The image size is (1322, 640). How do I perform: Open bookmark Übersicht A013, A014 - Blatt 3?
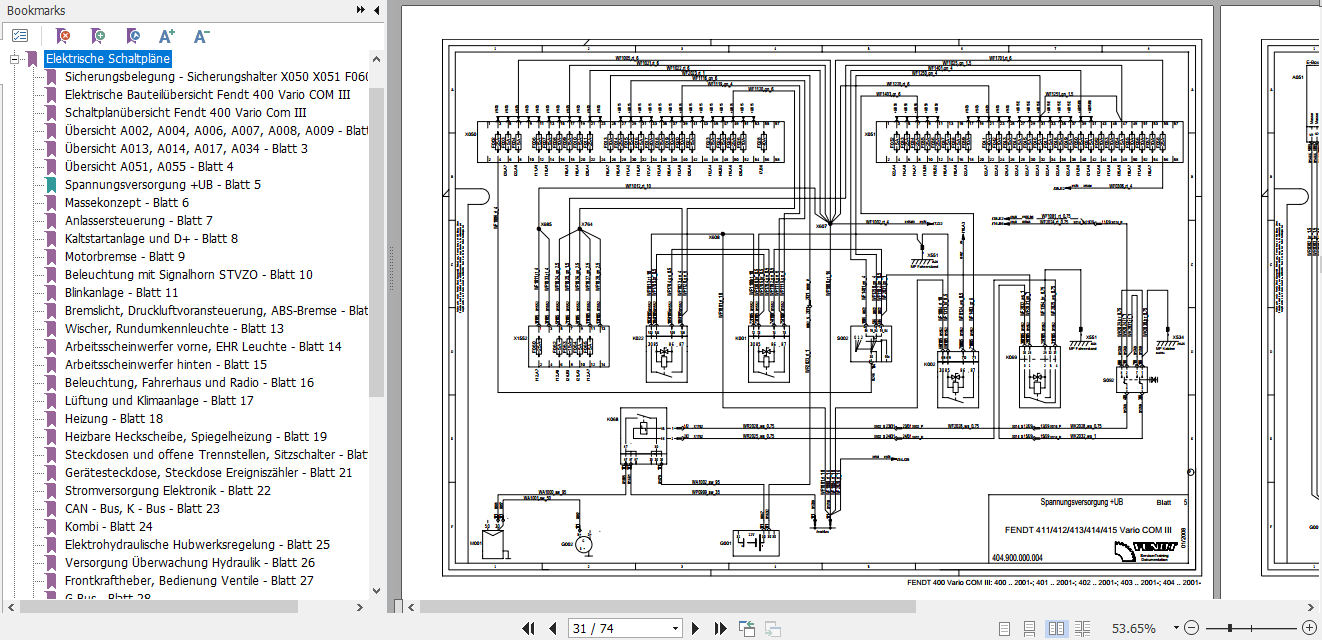tap(186, 149)
